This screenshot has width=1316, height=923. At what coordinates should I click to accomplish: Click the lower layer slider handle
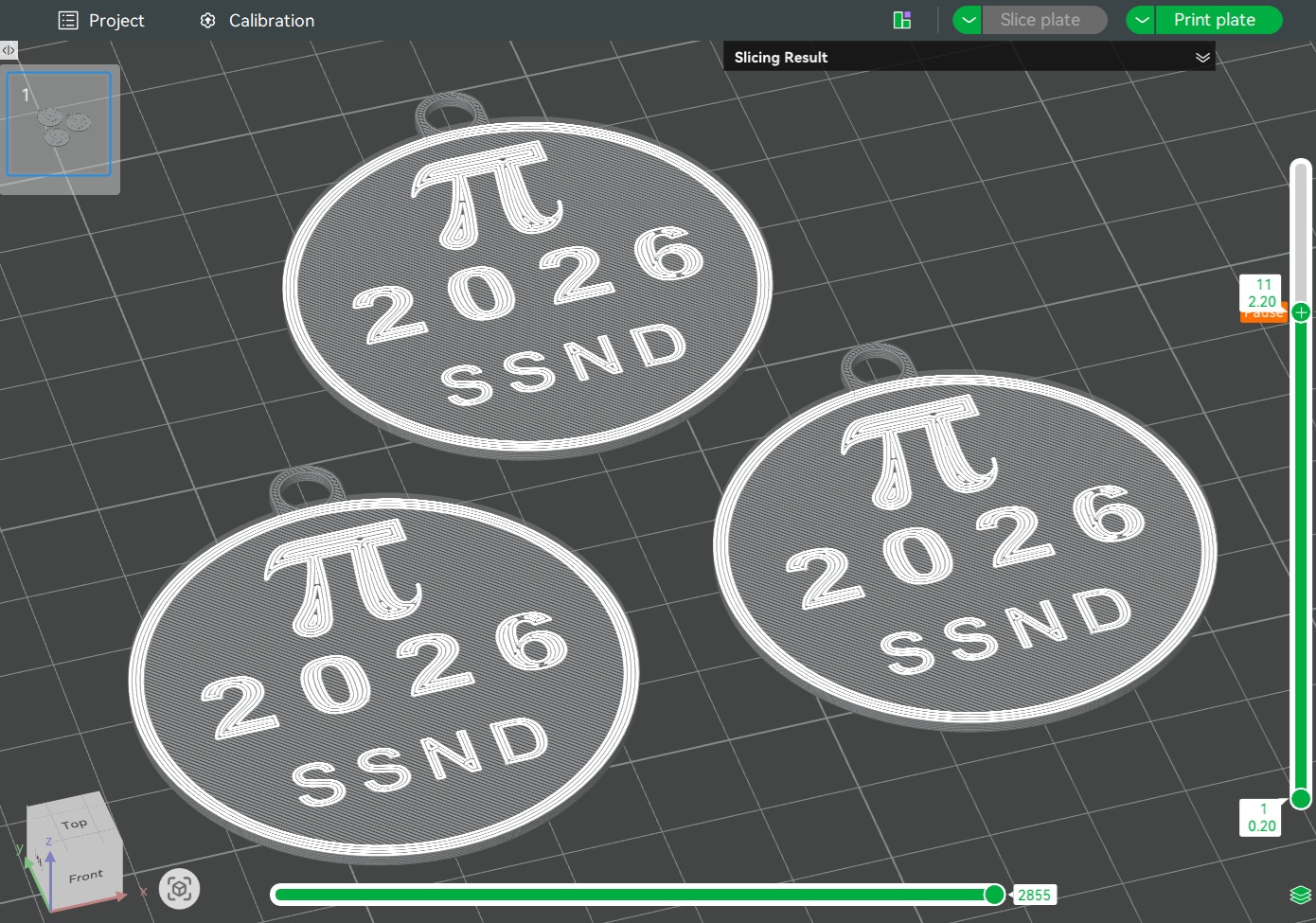click(x=1301, y=799)
